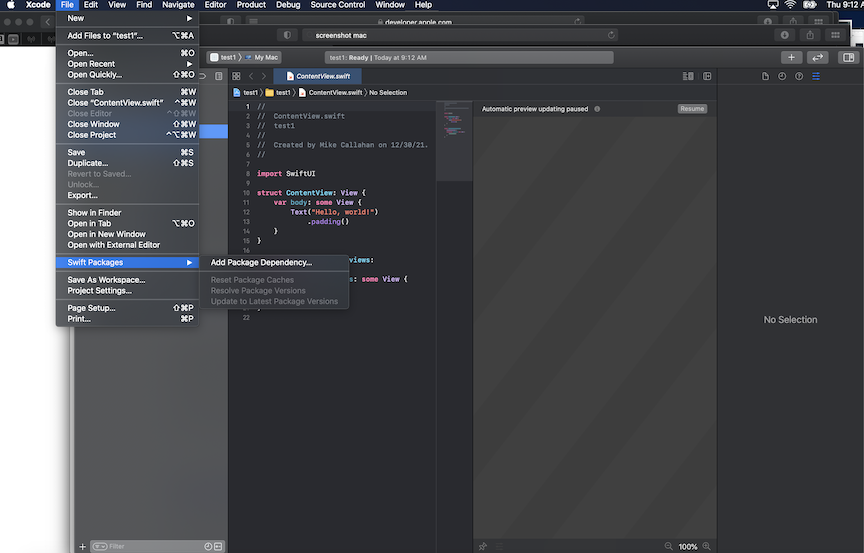Click test1 project in the jump bar
864x553 pixels.
point(245,93)
